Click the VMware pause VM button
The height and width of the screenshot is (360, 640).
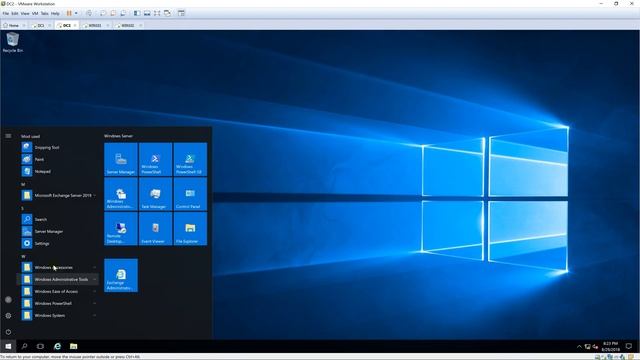coord(69,13)
